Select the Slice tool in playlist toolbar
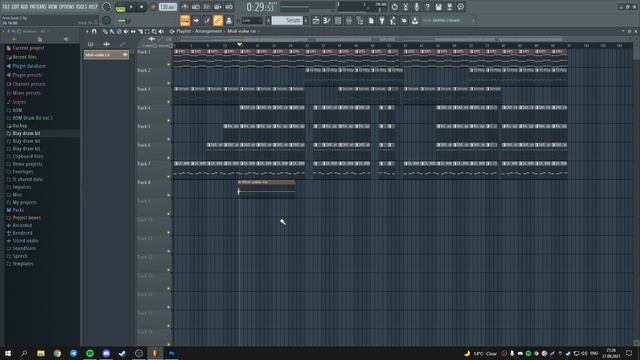This screenshot has height=360, width=640. pos(140,31)
